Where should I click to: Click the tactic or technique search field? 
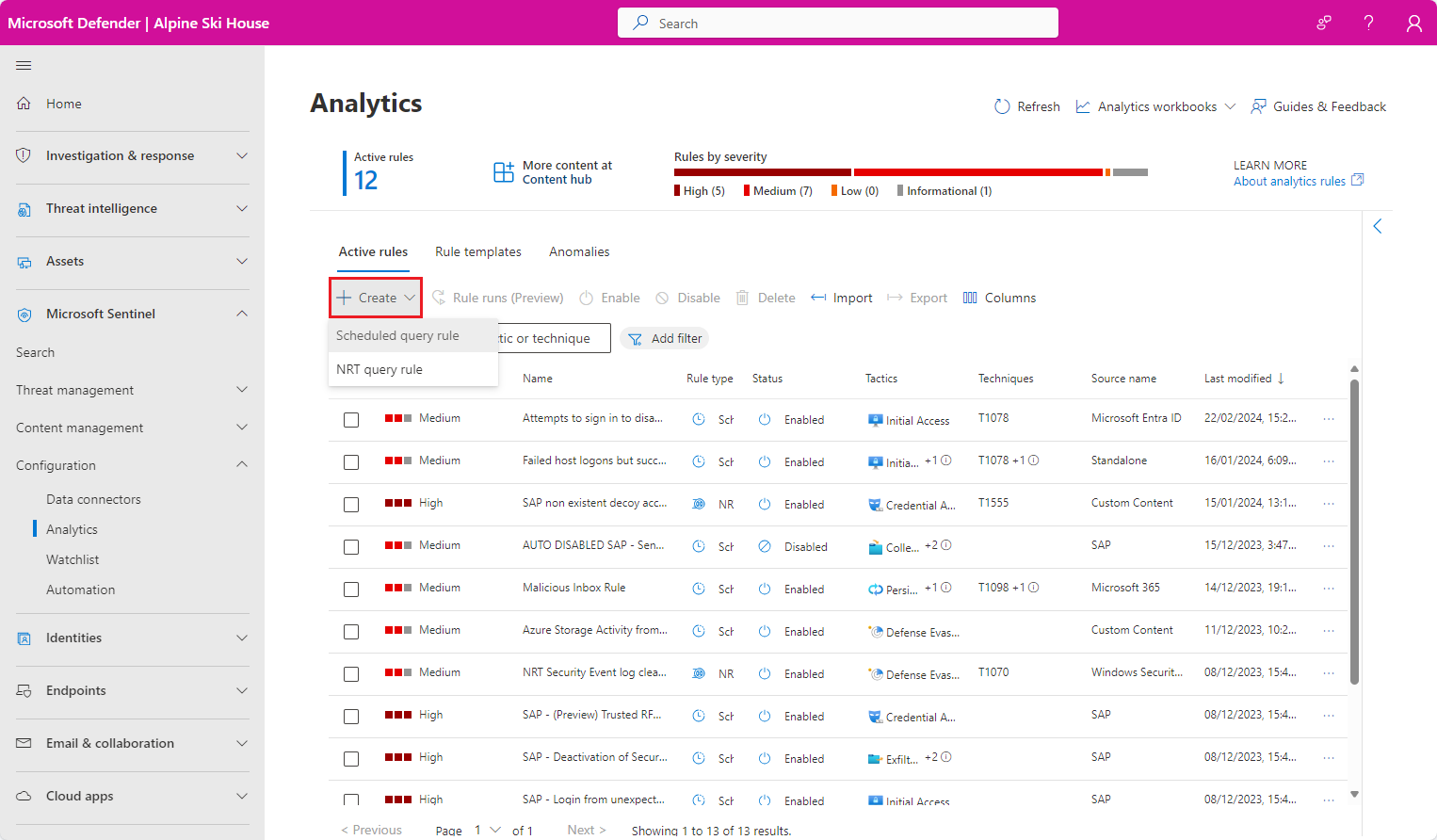click(x=554, y=338)
